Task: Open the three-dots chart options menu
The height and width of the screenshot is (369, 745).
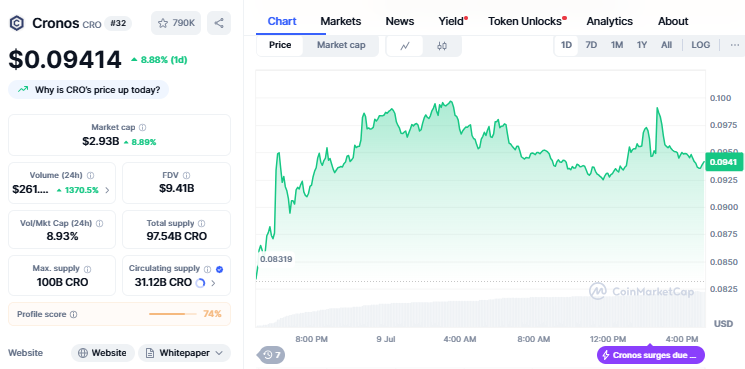Action: [x=735, y=45]
